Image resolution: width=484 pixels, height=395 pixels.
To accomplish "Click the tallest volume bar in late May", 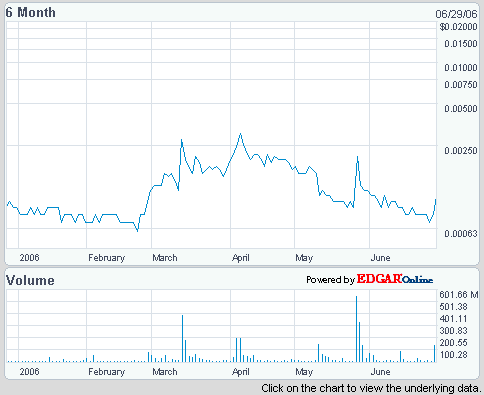I will tap(356, 329).
